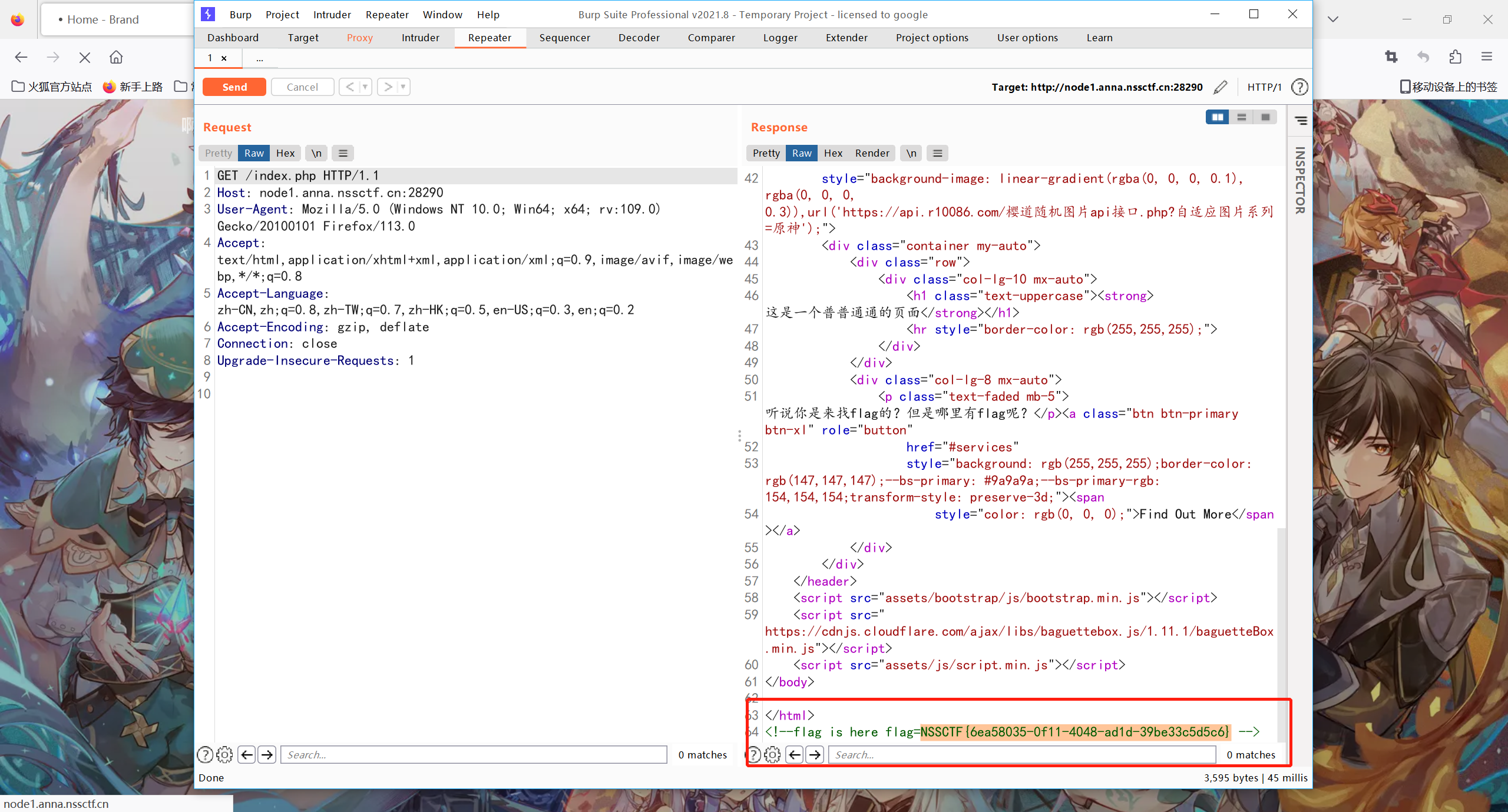Open the Inspector panel menu icon

tap(1301, 120)
